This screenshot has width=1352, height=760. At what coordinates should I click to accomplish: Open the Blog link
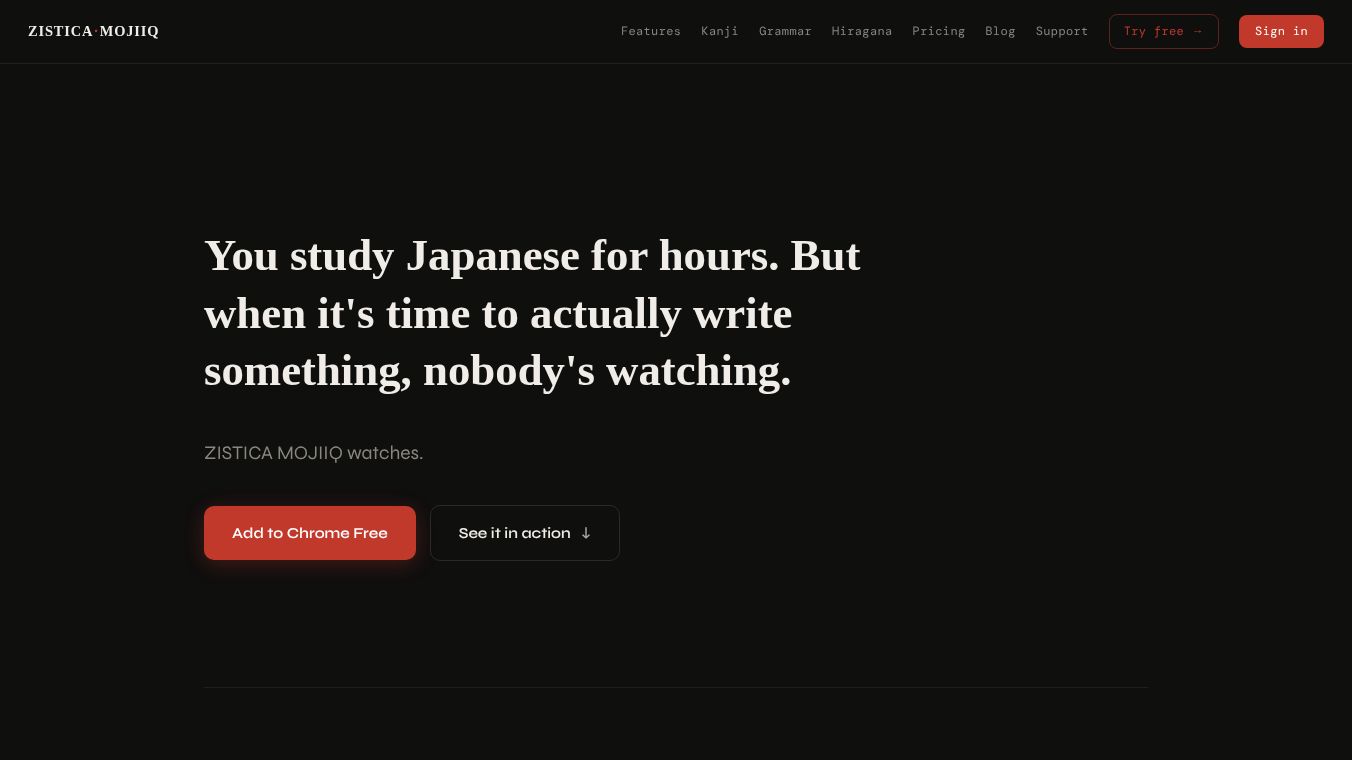(1000, 31)
